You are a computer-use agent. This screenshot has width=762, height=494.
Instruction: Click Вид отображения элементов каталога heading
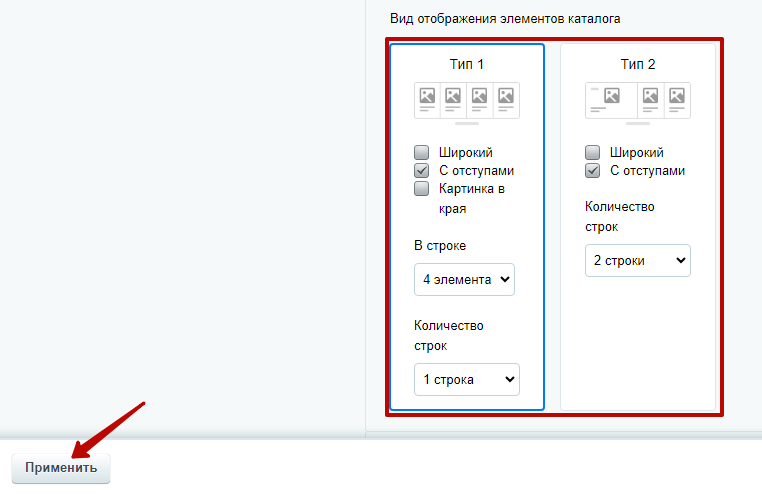505,19
